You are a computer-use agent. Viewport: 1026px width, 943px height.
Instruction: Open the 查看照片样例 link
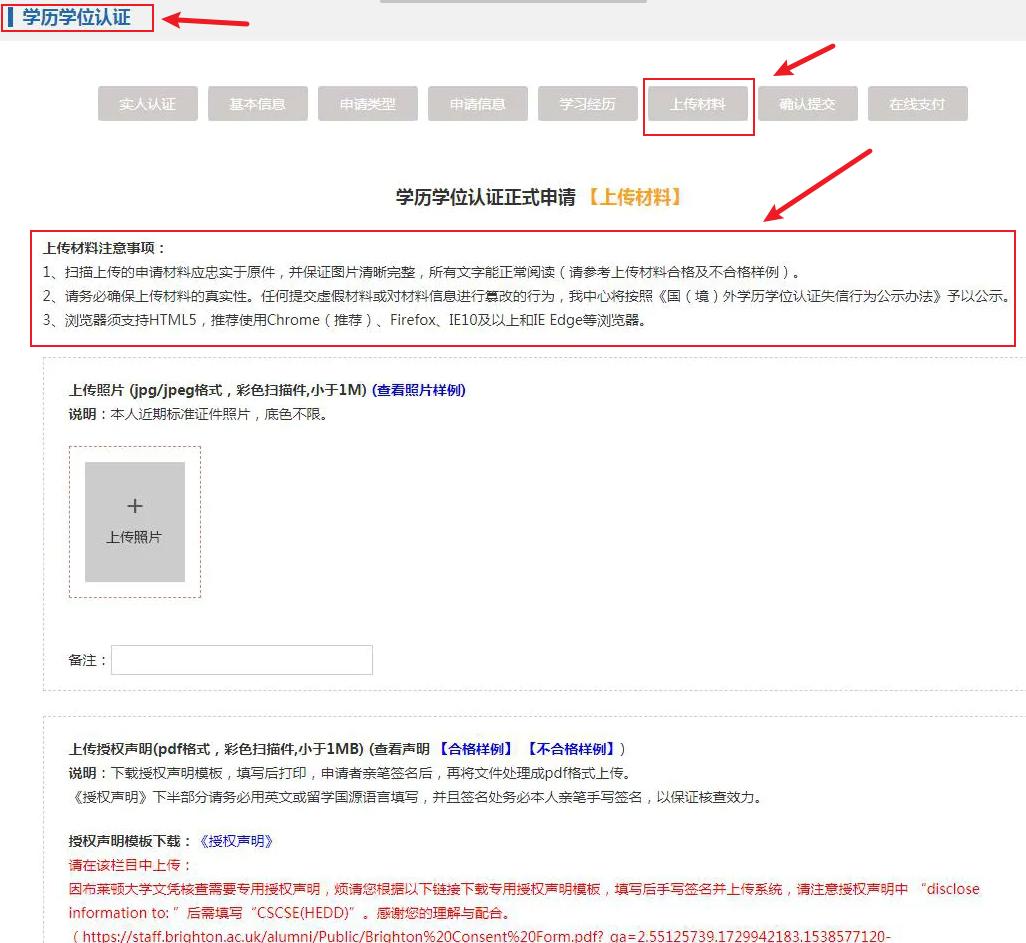(420, 390)
